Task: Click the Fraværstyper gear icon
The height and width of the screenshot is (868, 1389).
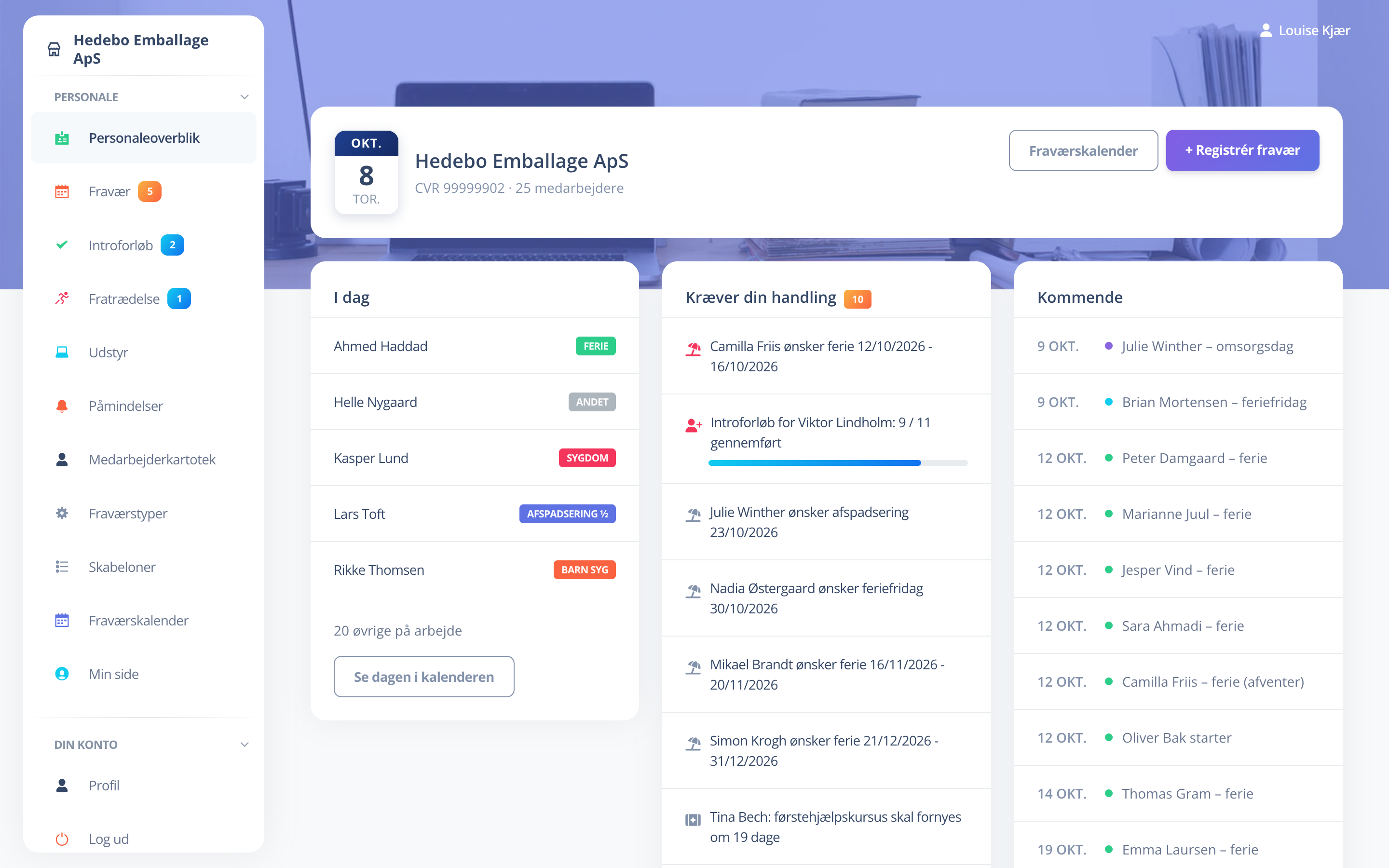Action: point(62,513)
